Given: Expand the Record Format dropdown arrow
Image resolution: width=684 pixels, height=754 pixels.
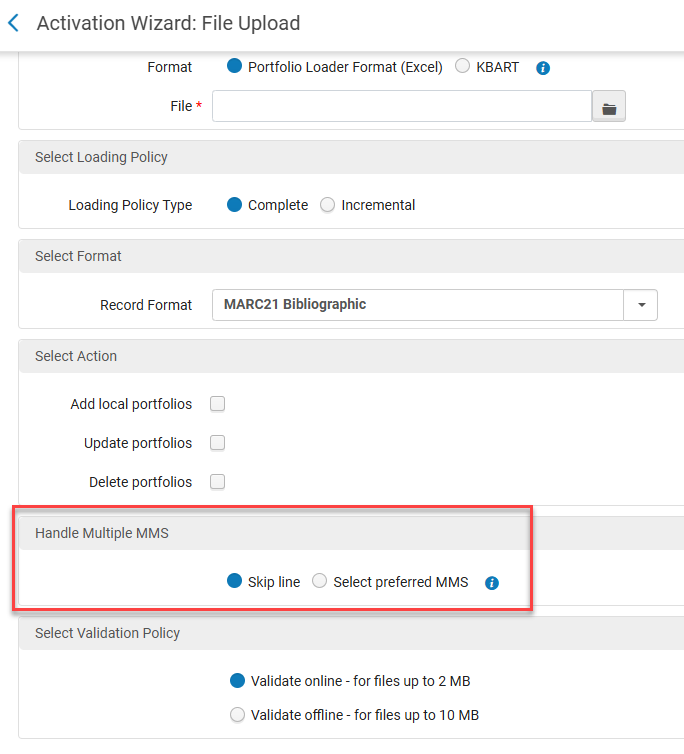Looking at the screenshot, I should click(x=640, y=305).
